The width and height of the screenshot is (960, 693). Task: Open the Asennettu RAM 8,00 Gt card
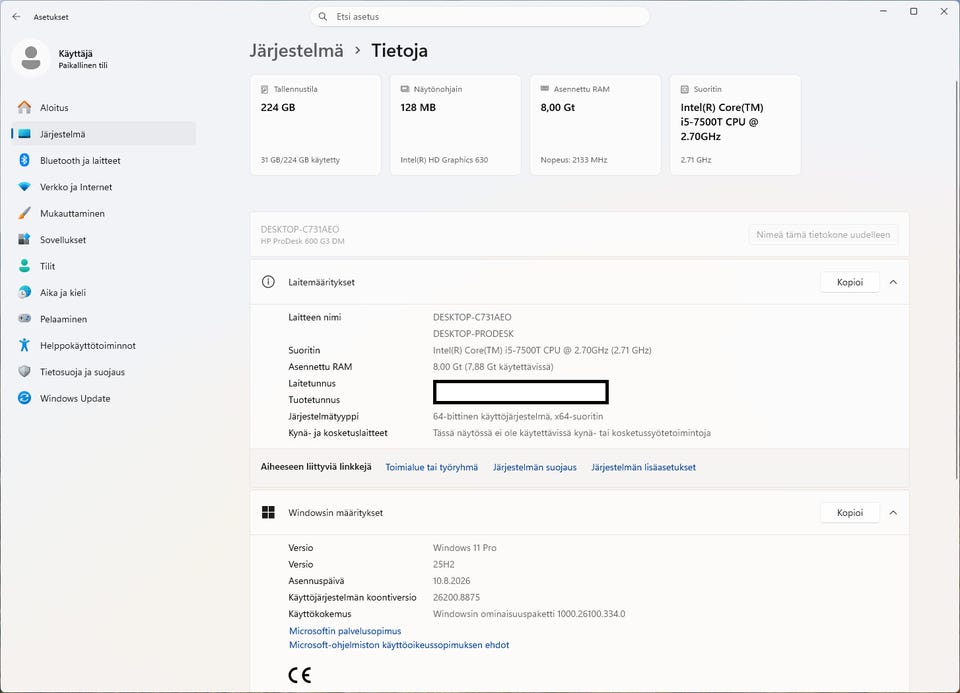[595, 125]
